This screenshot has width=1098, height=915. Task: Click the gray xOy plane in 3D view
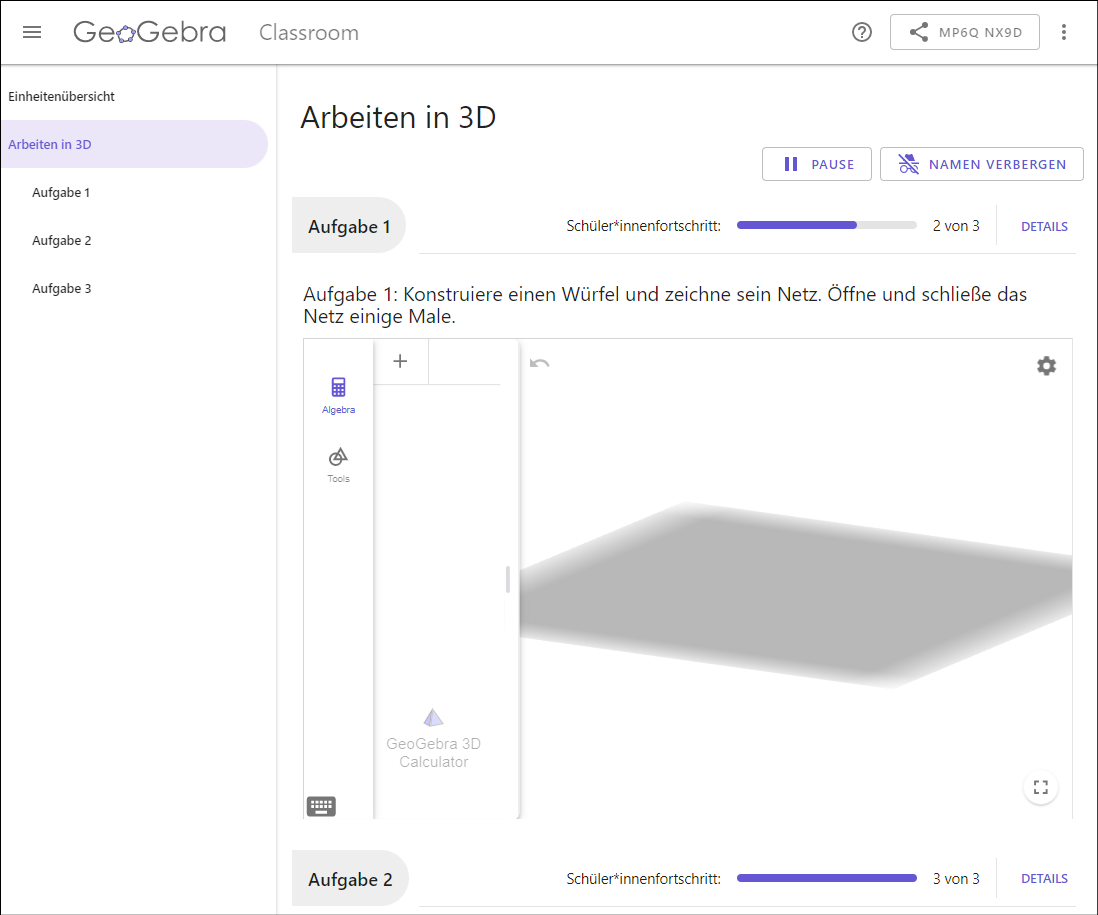click(x=795, y=594)
